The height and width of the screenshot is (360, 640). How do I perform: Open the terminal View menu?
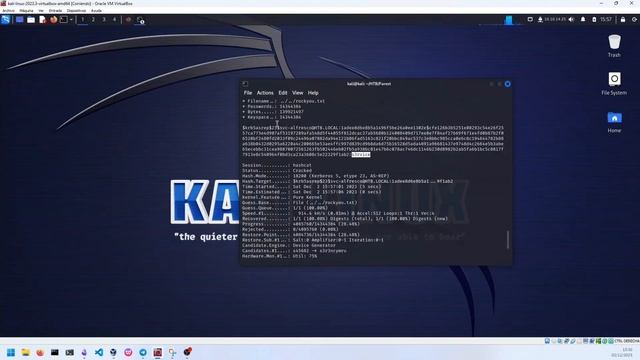coord(298,93)
